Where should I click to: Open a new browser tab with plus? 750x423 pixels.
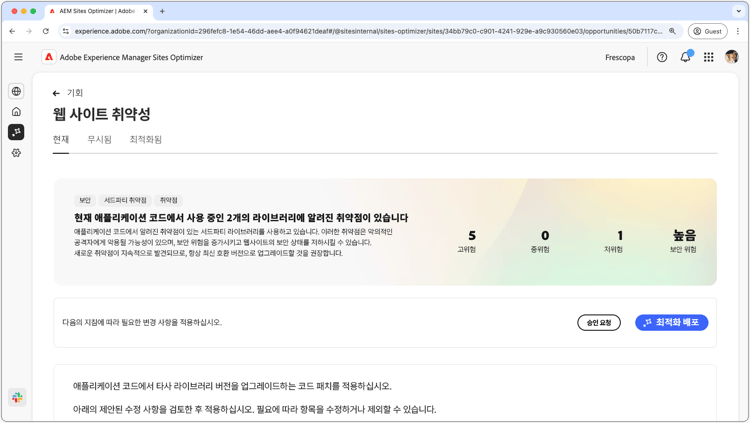pos(162,11)
